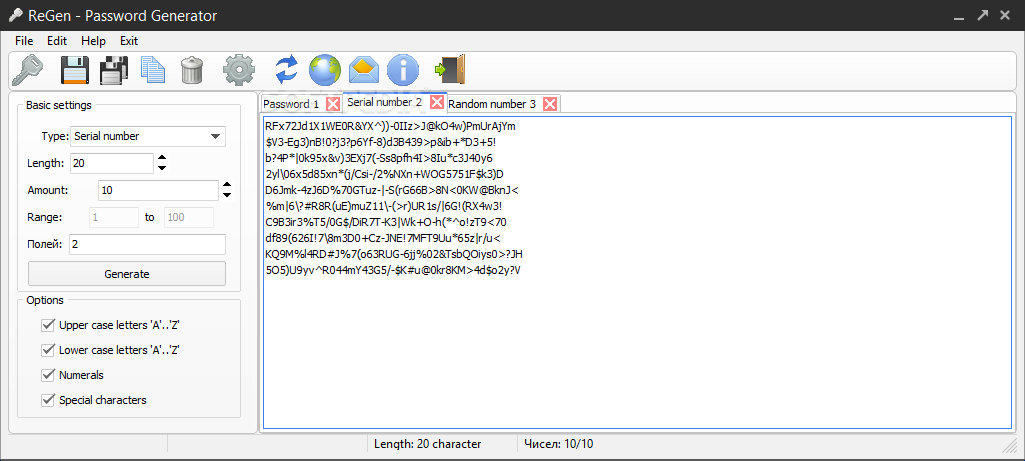
Task: Close the Serial number 2 tab
Action: point(437,102)
